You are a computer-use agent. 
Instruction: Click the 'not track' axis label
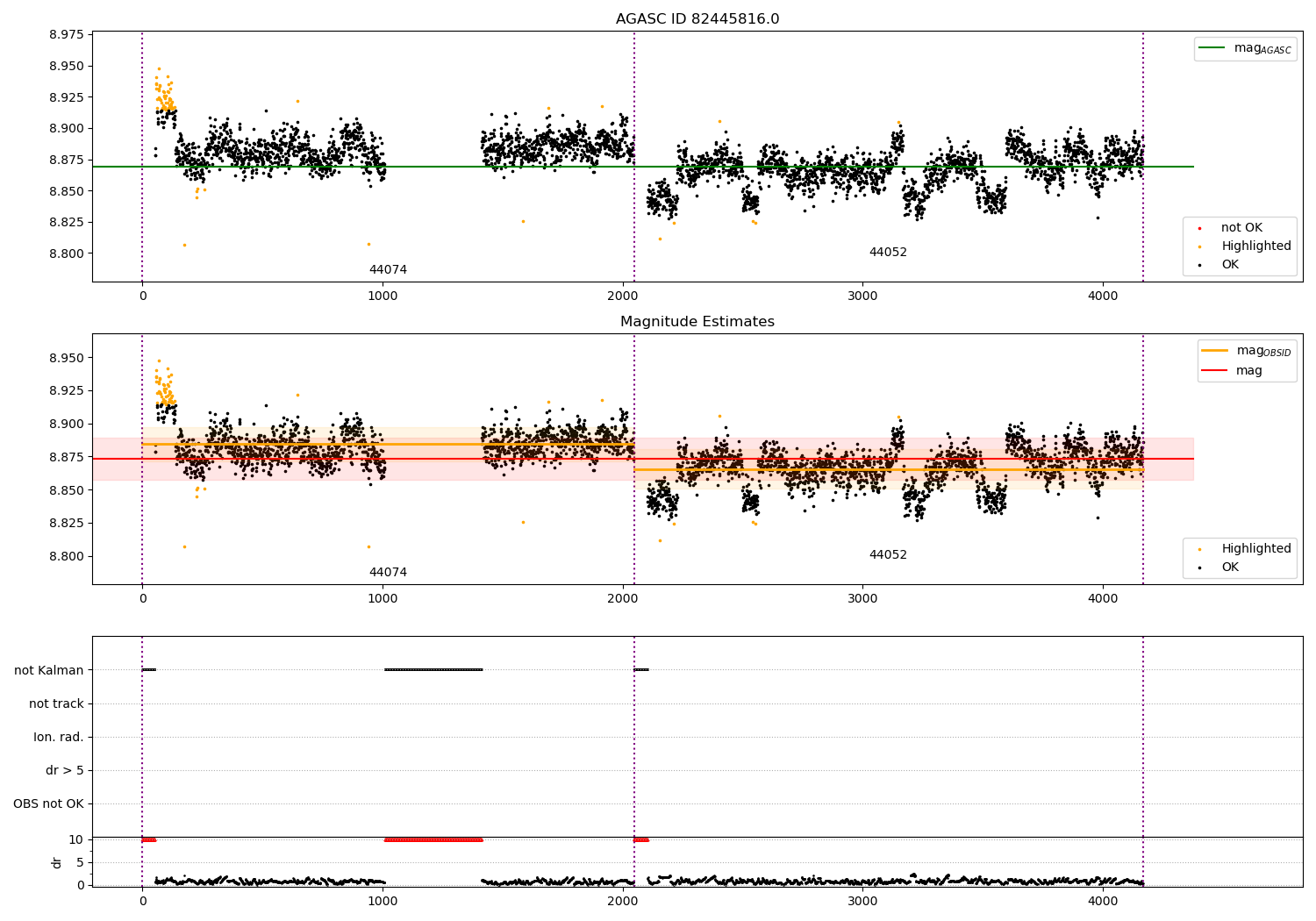(56, 703)
